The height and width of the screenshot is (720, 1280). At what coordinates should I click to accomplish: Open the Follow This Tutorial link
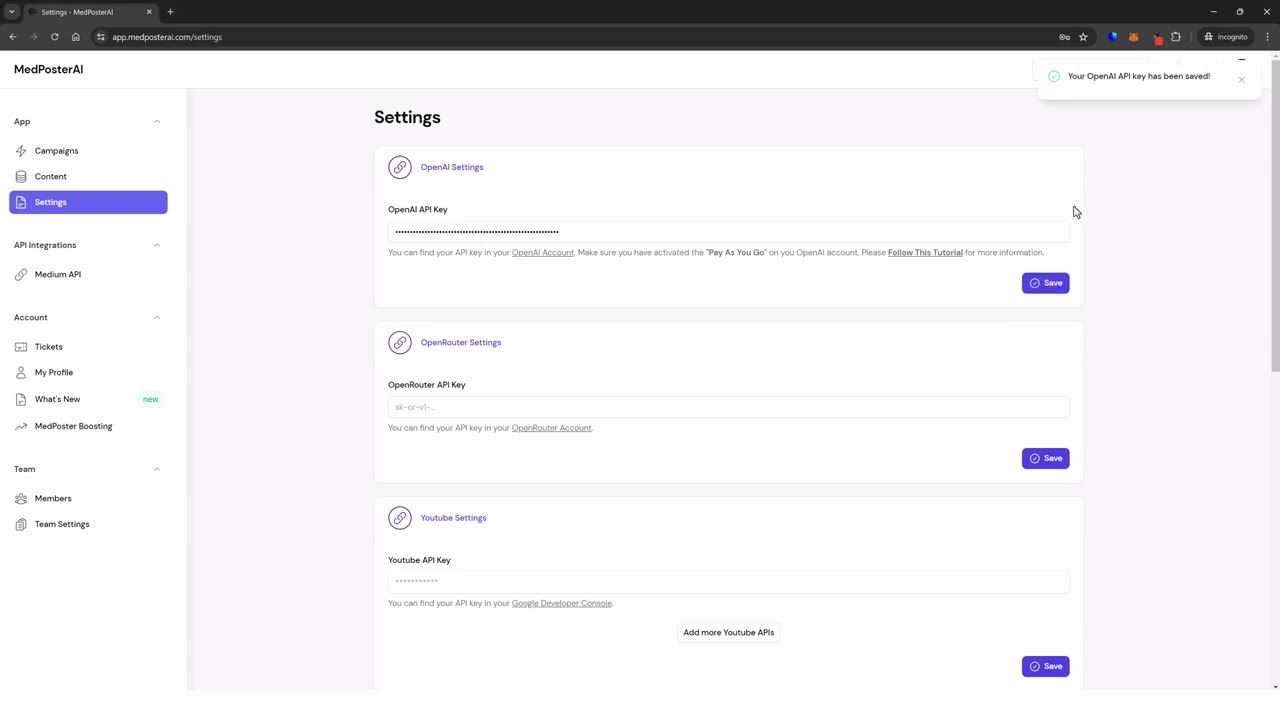click(x=925, y=253)
